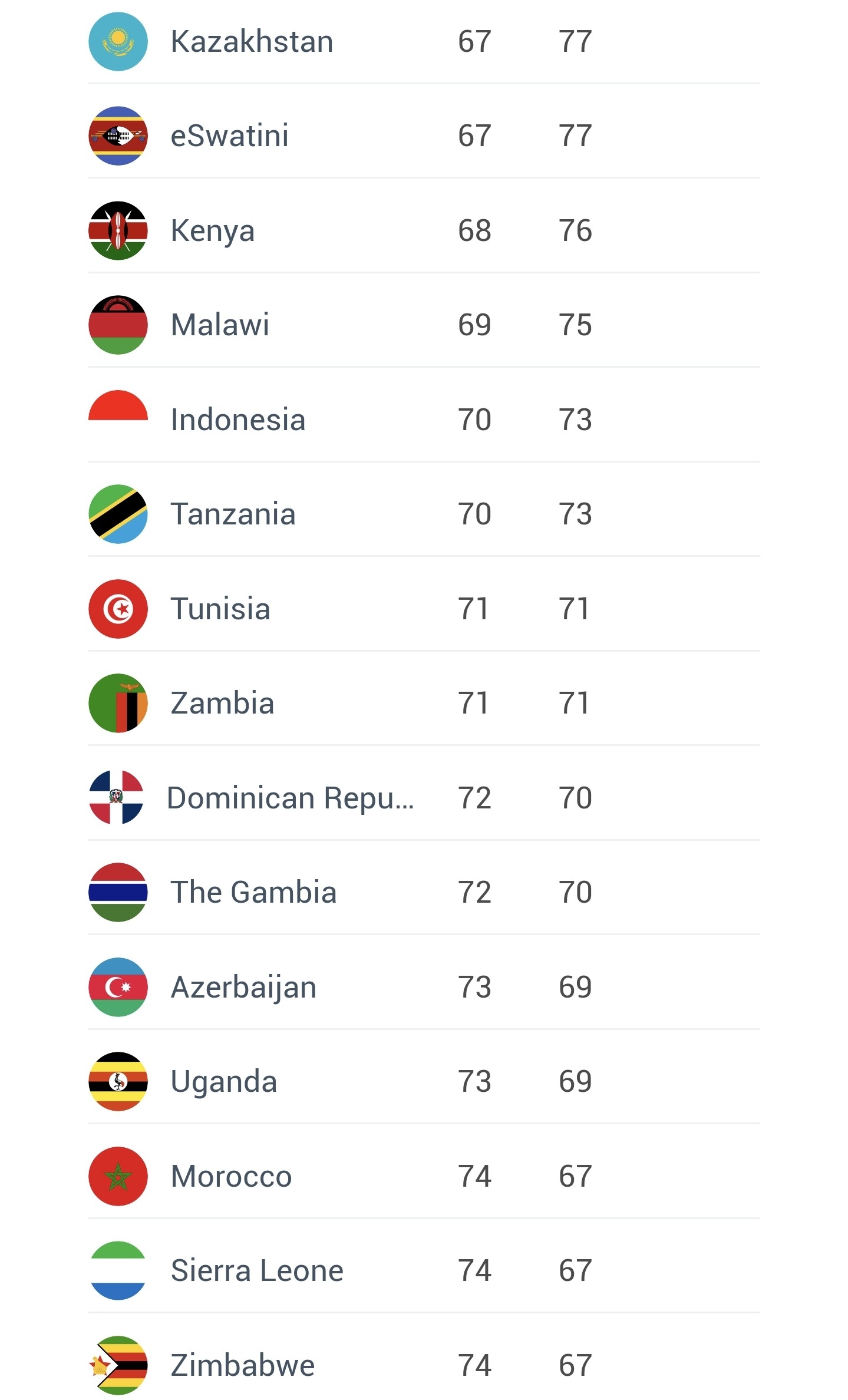Tap the Sierra Leone flag icon

(x=118, y=1270)
